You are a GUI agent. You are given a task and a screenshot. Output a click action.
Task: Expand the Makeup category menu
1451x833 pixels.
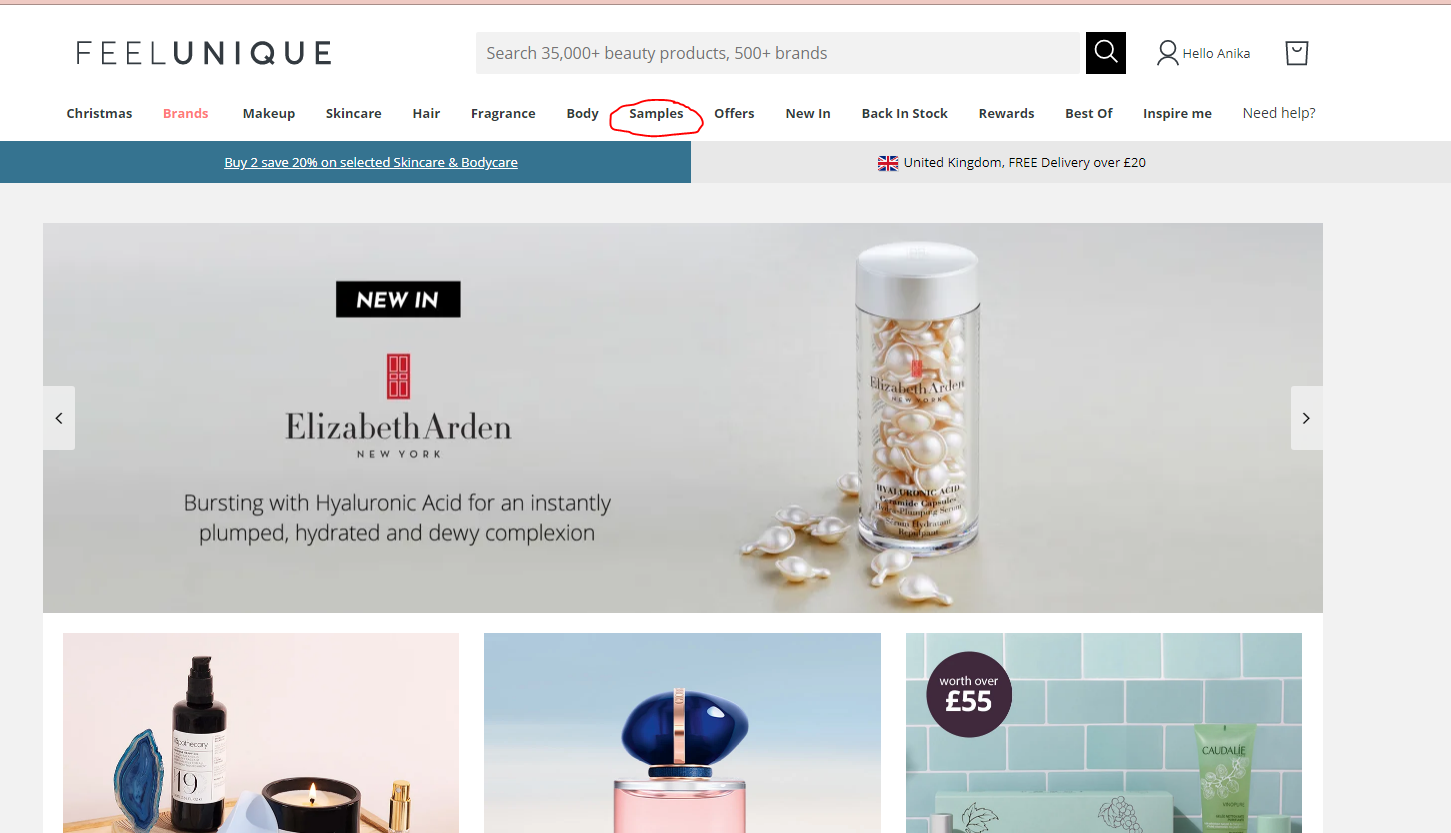click(269, 114)
